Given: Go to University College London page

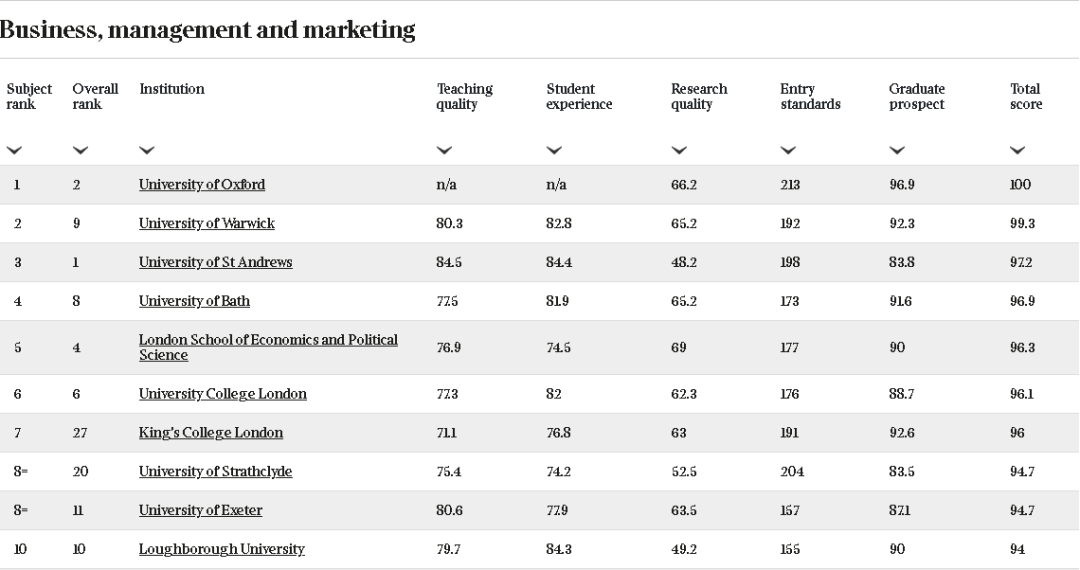Looking at the screenshot, I should [x=222, y=394].
